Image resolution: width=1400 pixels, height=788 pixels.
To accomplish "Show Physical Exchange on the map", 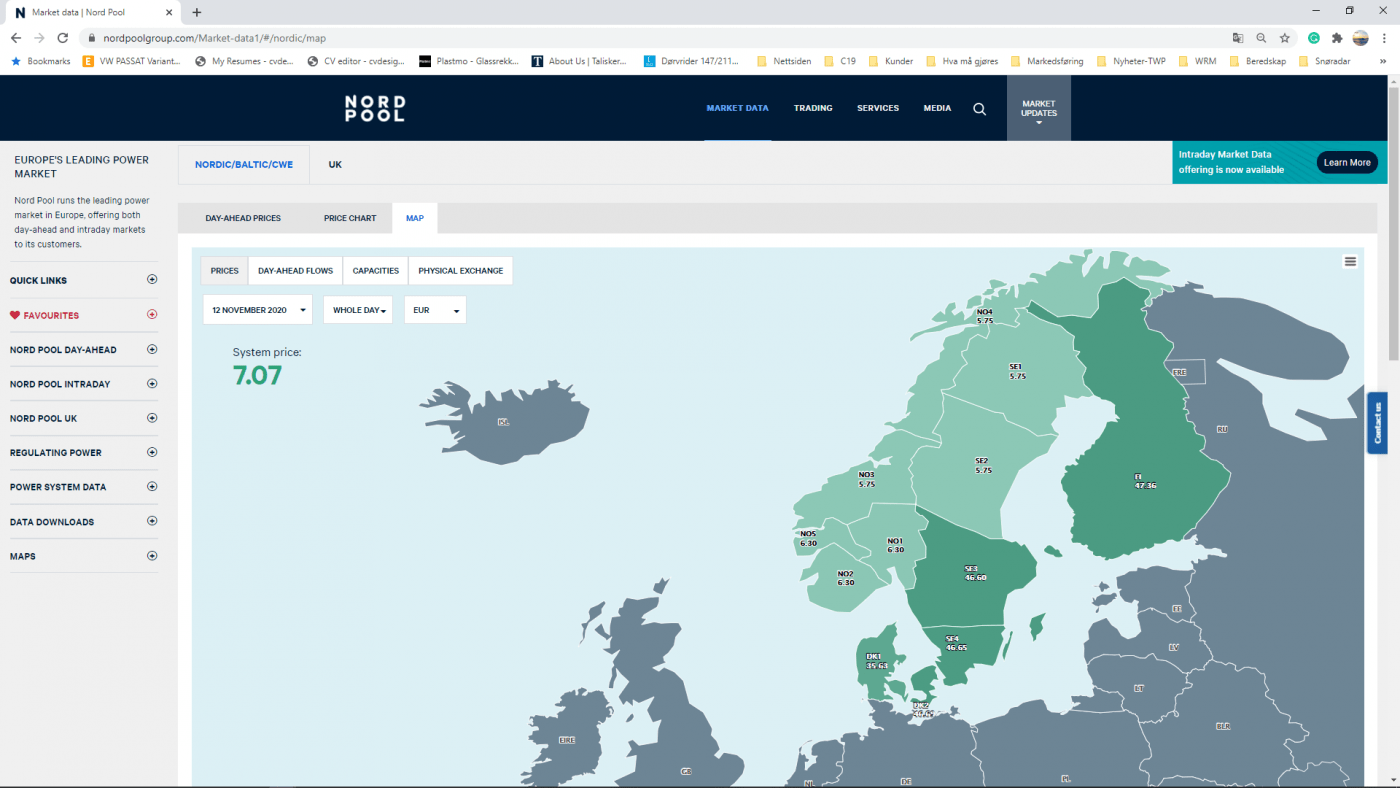I will (x=461, y=271).
